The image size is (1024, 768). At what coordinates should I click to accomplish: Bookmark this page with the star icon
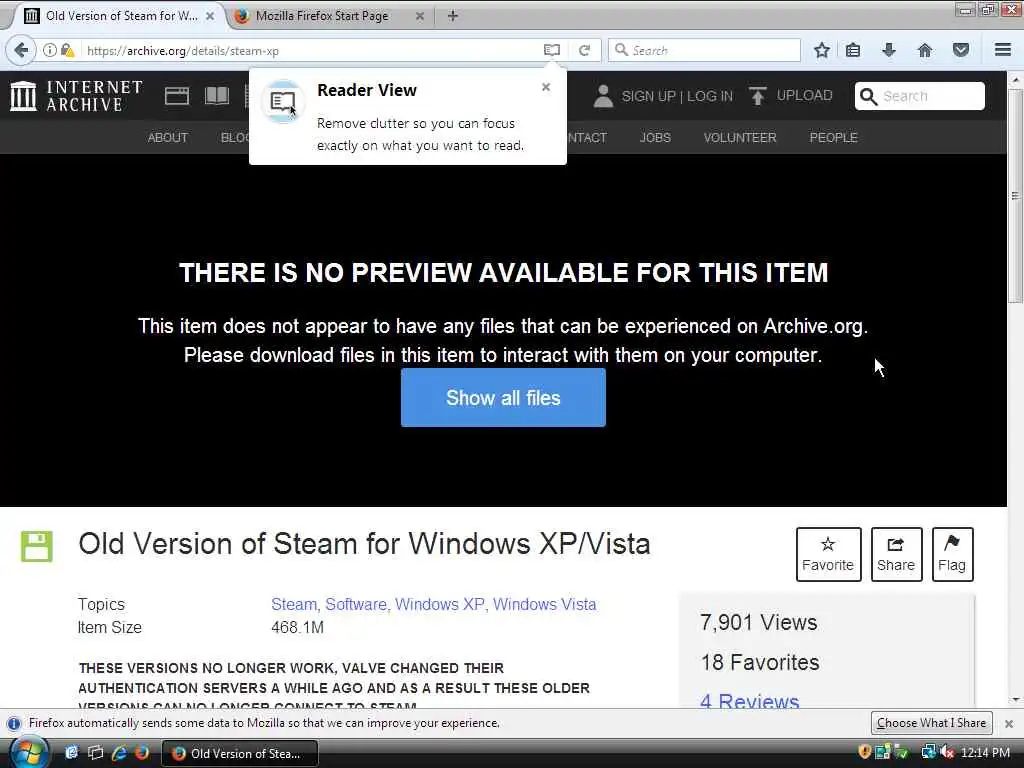click(822, 50)
